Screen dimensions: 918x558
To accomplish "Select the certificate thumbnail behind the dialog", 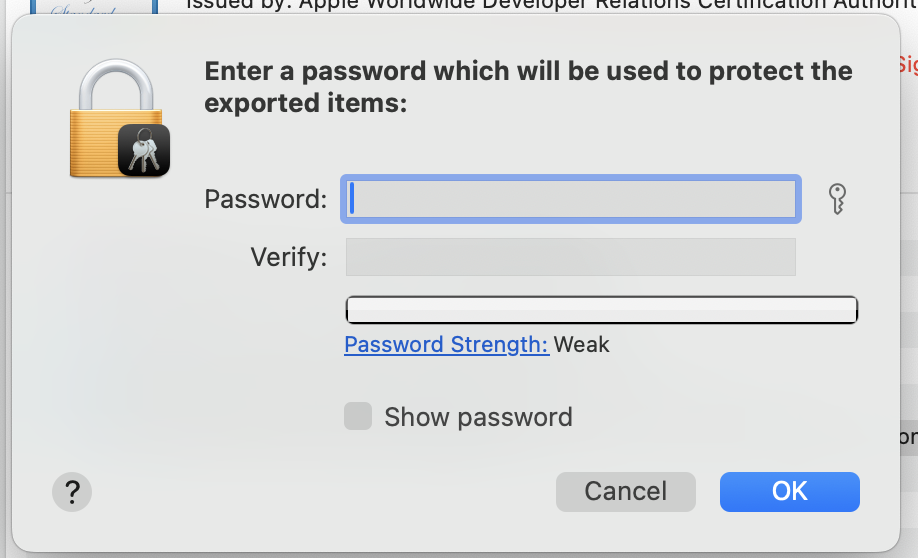I will click(x=94, y=7).
